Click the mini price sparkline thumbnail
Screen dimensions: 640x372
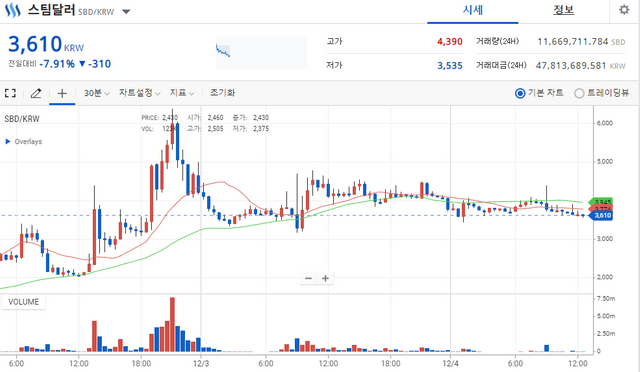tap(261, 53)
